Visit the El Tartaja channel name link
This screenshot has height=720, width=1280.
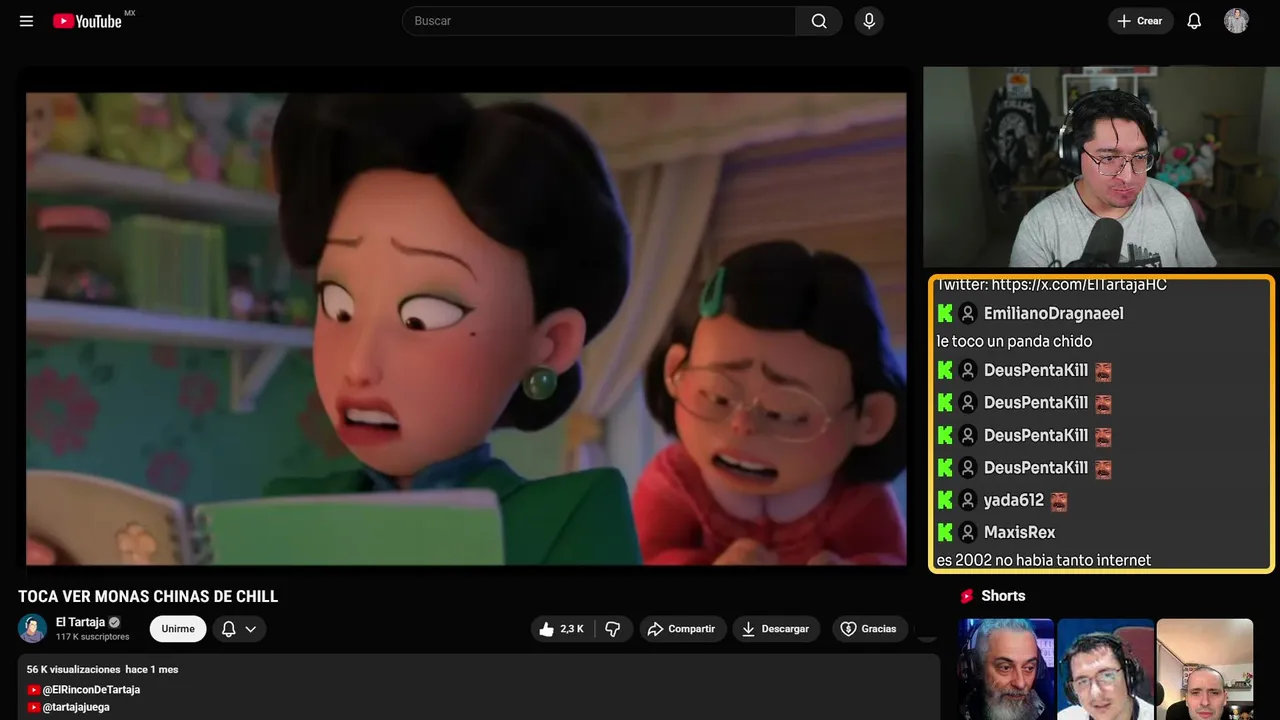pyautogui.click(x=80, y=622)
